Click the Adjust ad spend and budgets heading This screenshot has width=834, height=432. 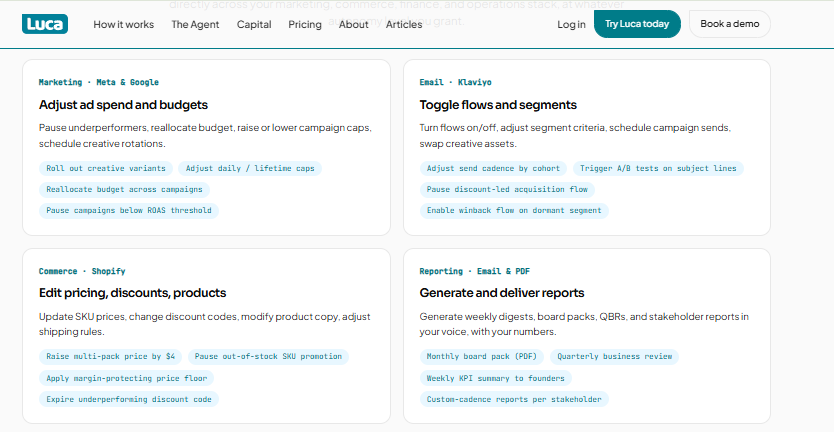(x=123, y=105)
